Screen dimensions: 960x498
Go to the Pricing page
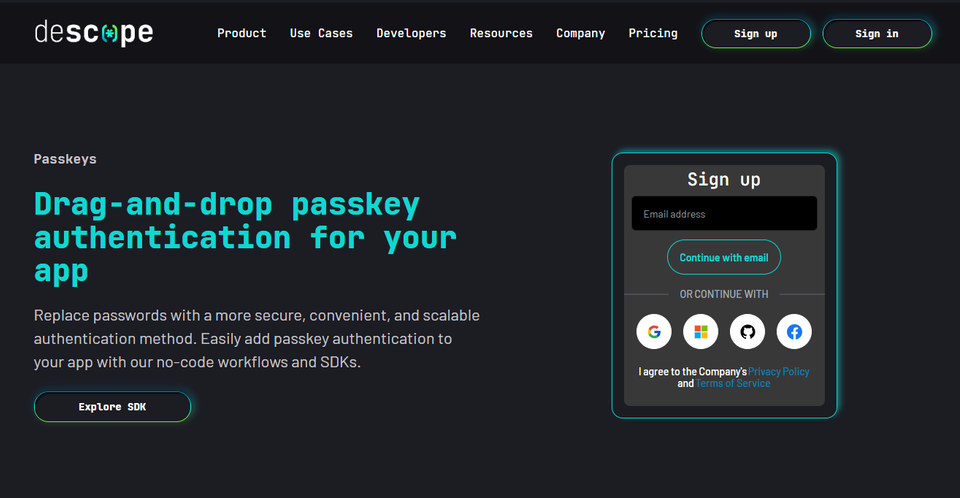[x=653, y=33]
